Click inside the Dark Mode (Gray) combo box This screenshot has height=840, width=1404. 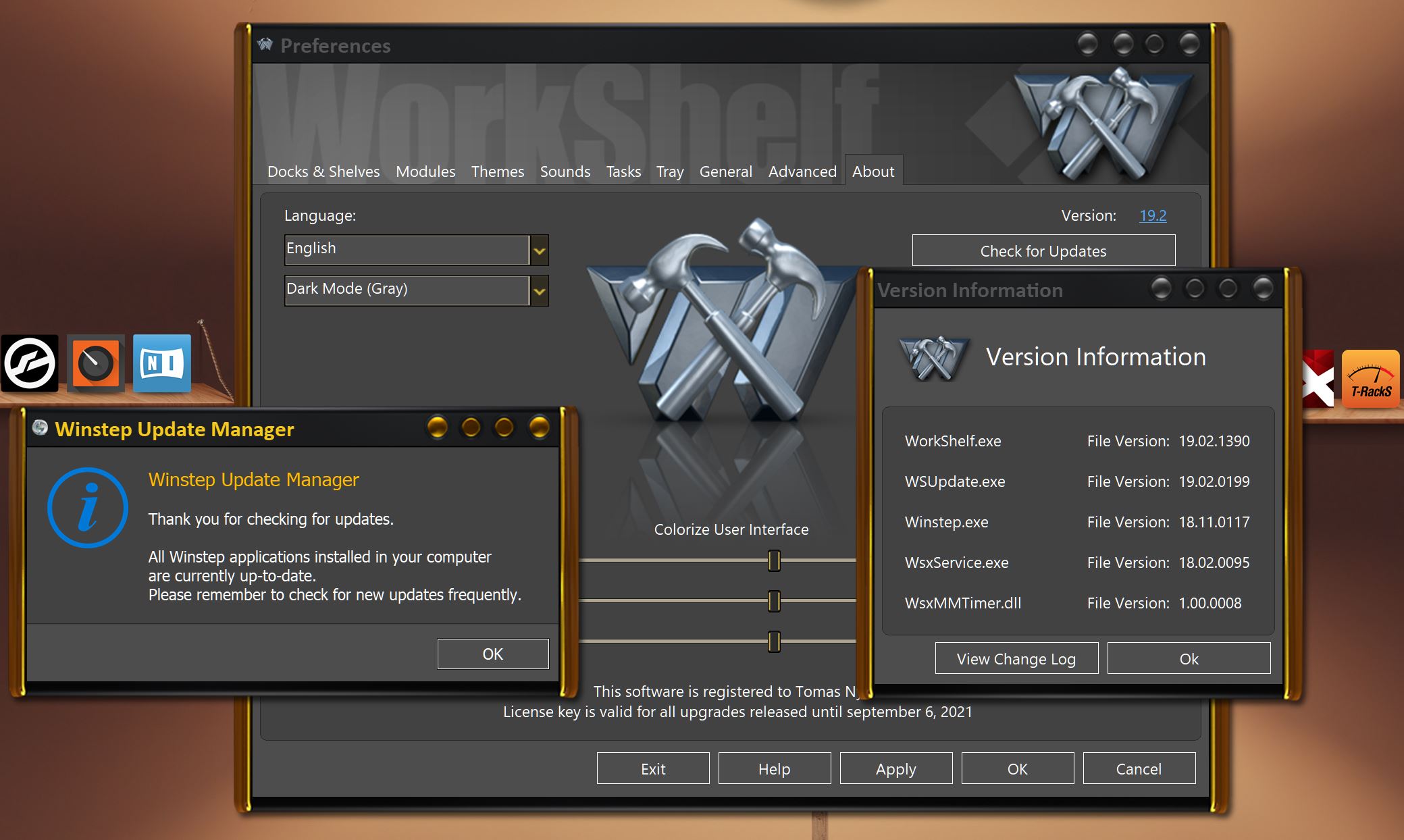click(x=405, y=290)
